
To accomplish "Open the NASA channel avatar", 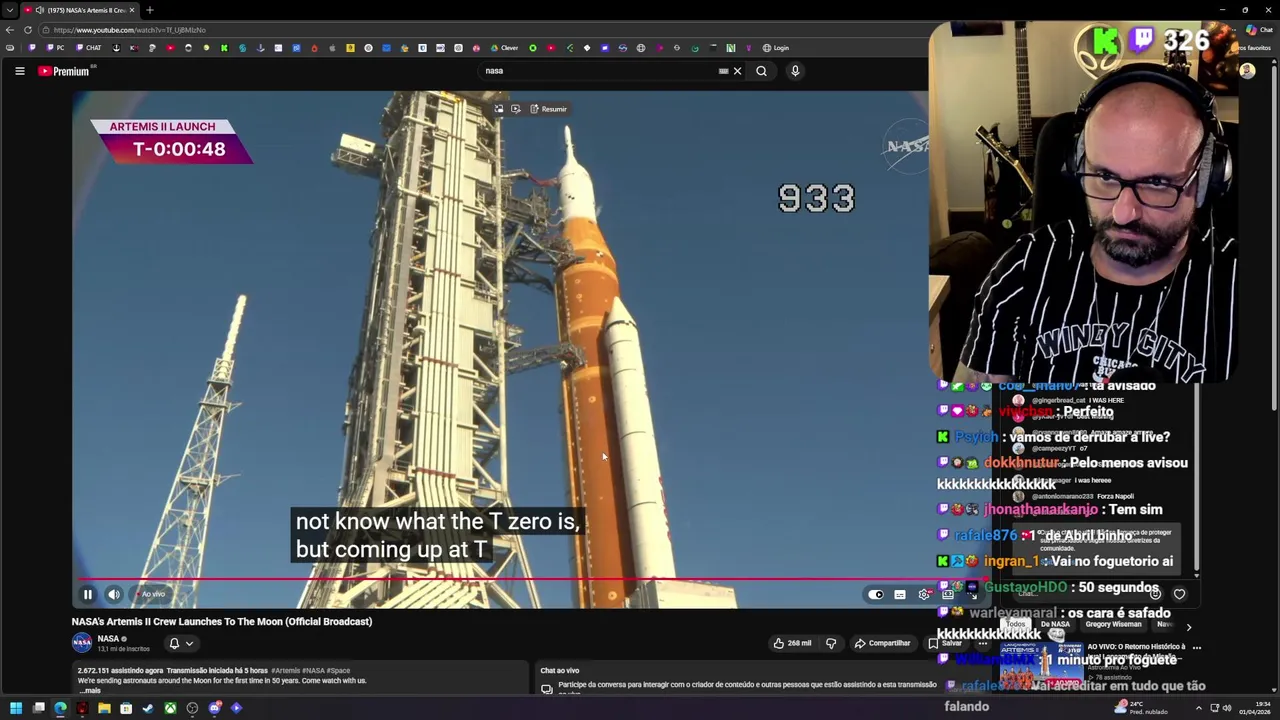I will click(x=82, y=643).
